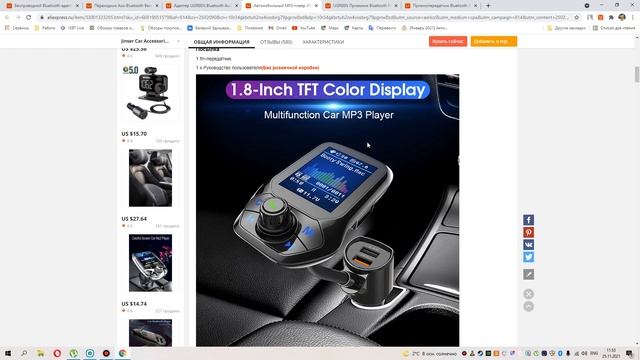
Task: Open the red recorder app in the taskbar
Action: pyautogui.click(x=106, y=353)
